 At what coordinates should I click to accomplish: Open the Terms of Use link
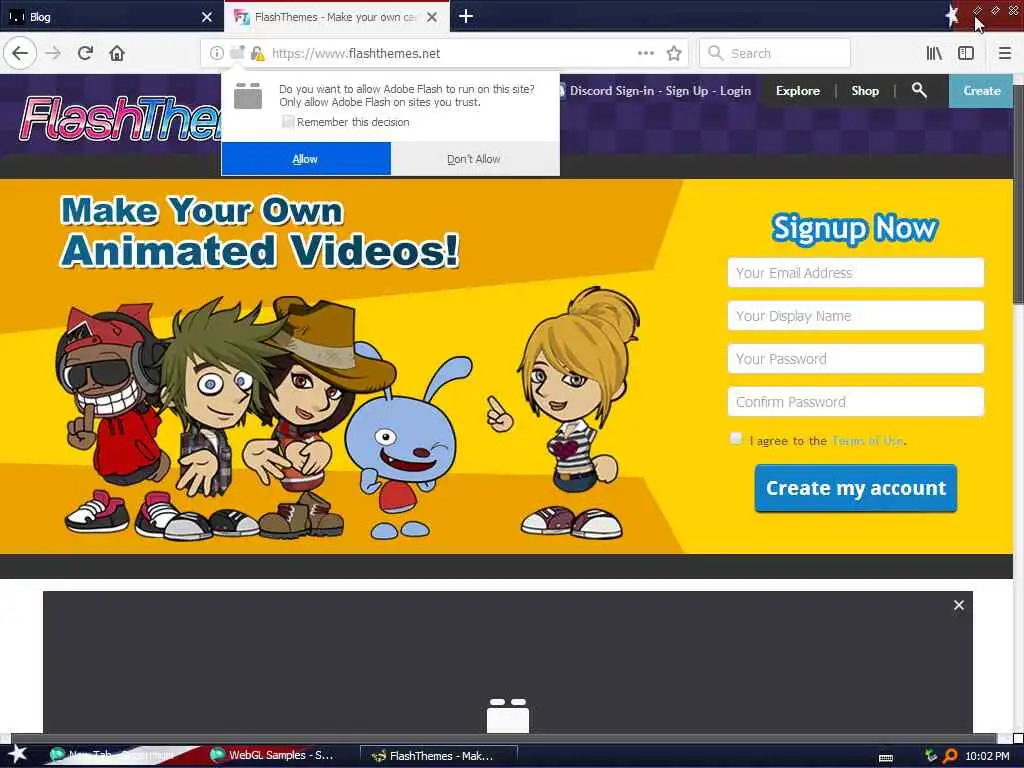(x=867, y=441)
